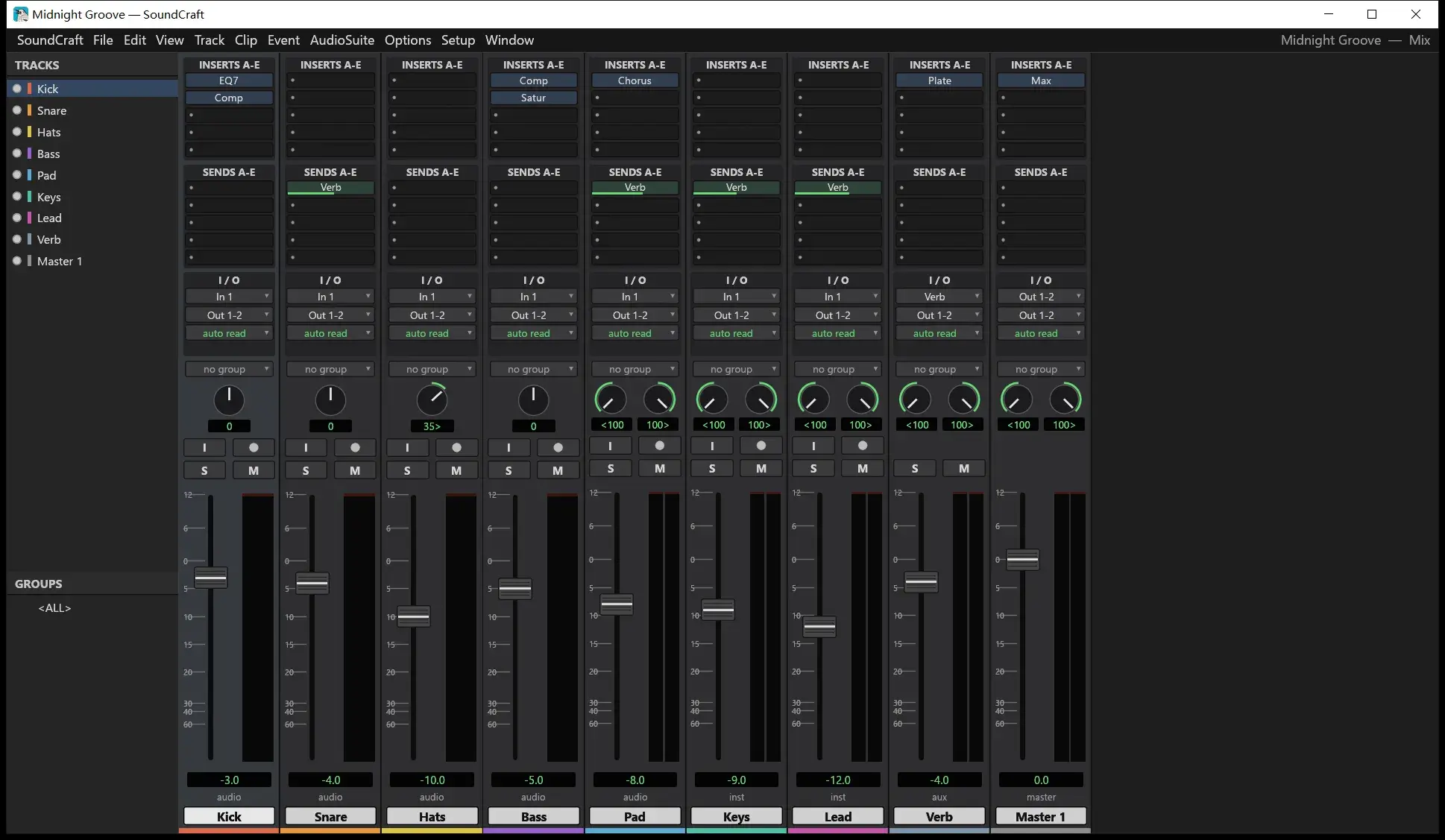
Task: Click the Kick channel pan knob
Action: tap(229, 400)
